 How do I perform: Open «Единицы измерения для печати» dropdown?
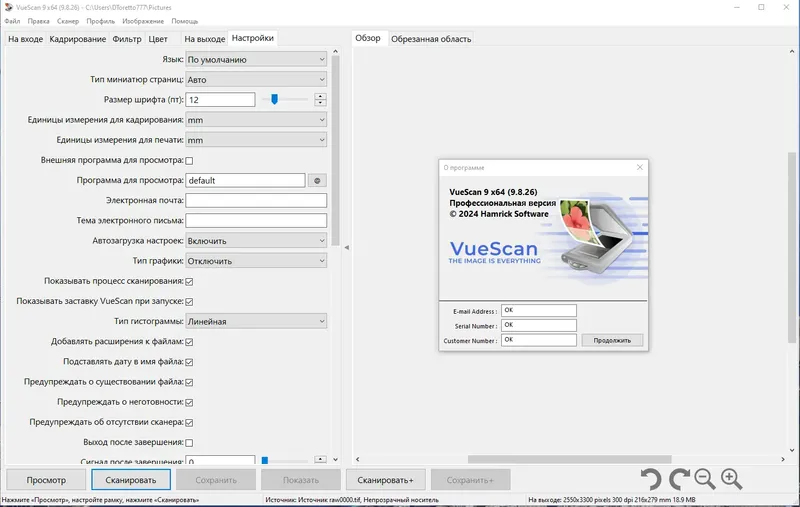click(256, 140)
